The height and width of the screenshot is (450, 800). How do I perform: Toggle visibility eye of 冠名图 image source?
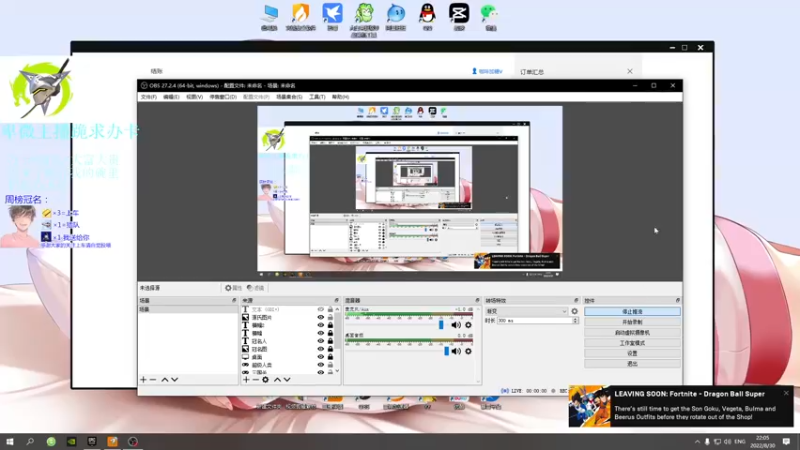click(x=320, y=349)
